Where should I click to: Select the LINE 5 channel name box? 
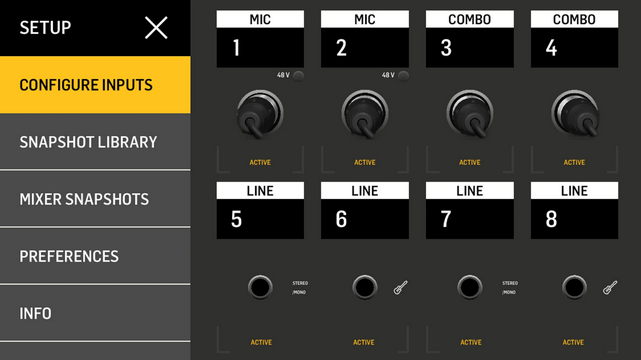point(260,210)
